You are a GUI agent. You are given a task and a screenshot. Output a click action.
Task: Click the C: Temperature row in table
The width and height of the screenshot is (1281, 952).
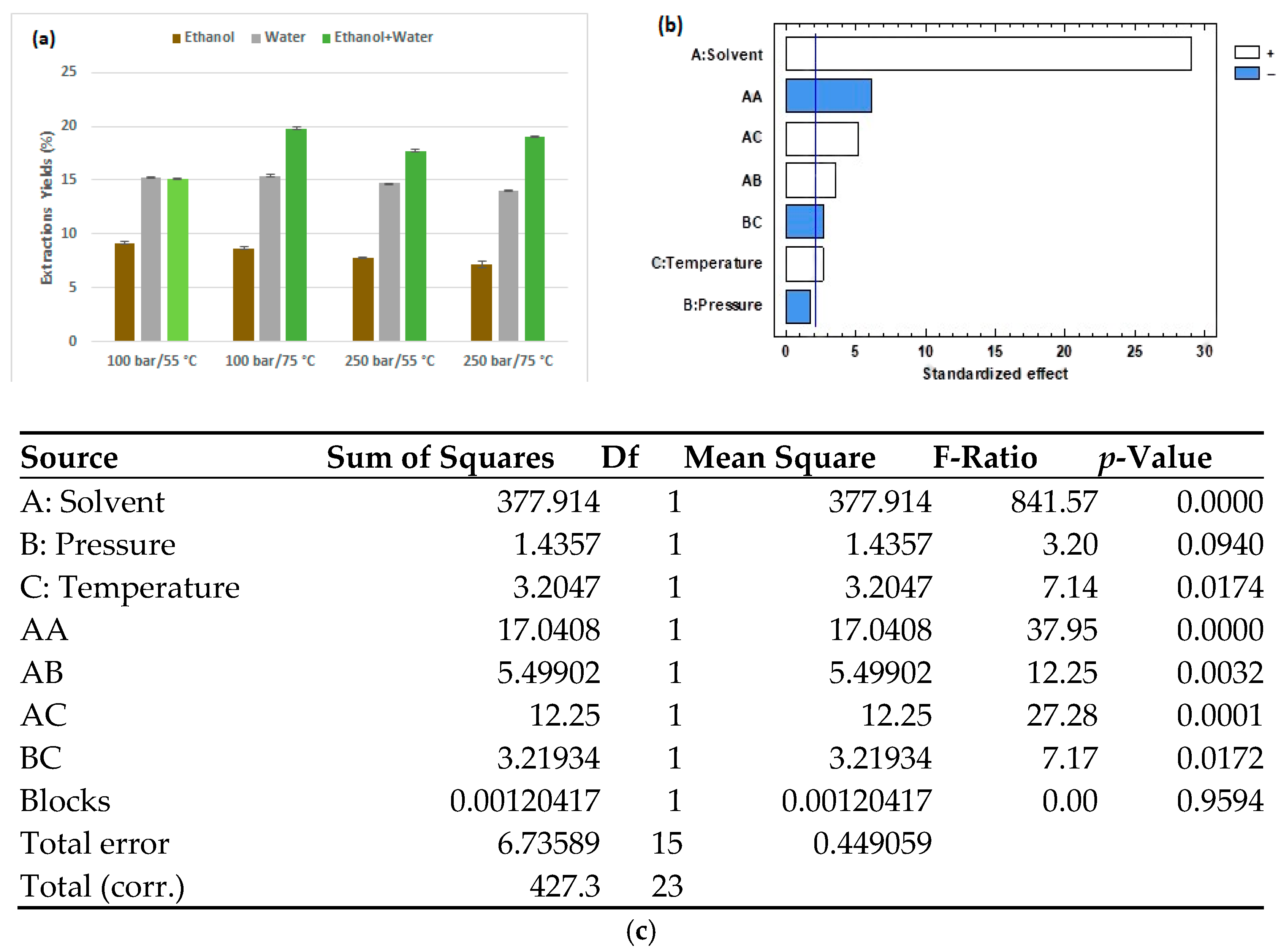pyautogui.click(x=642, y=587)
